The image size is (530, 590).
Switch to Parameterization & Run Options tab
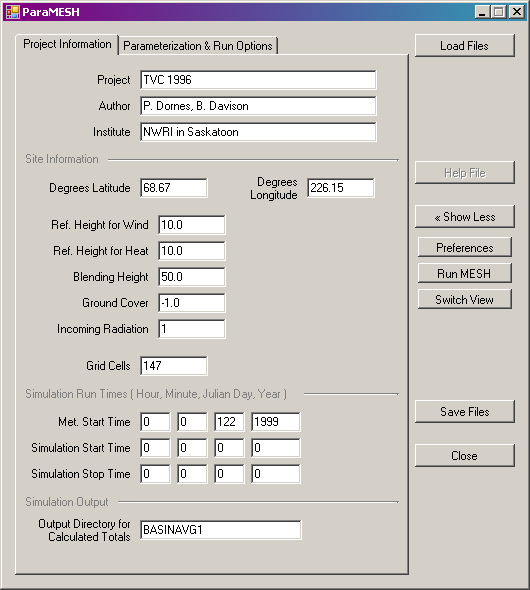coord(198,46)
